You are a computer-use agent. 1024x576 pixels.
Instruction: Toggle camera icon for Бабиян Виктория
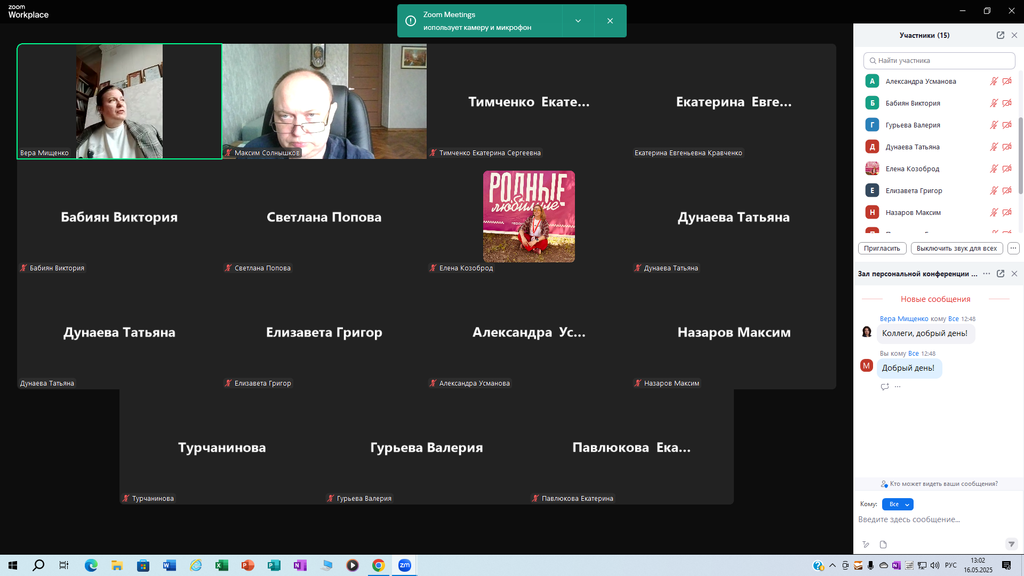coord(1008,103)
